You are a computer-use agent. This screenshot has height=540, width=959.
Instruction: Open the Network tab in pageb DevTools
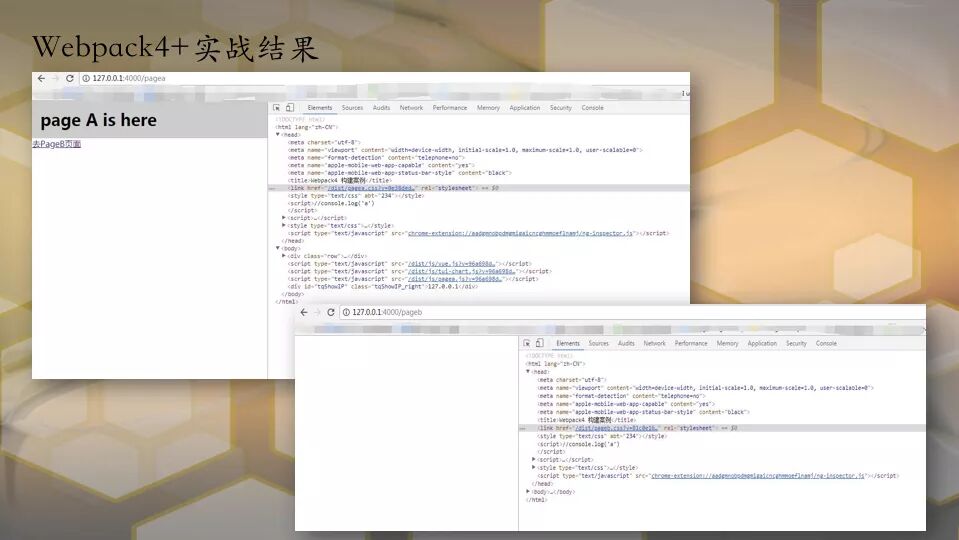(x=654, y=344)
